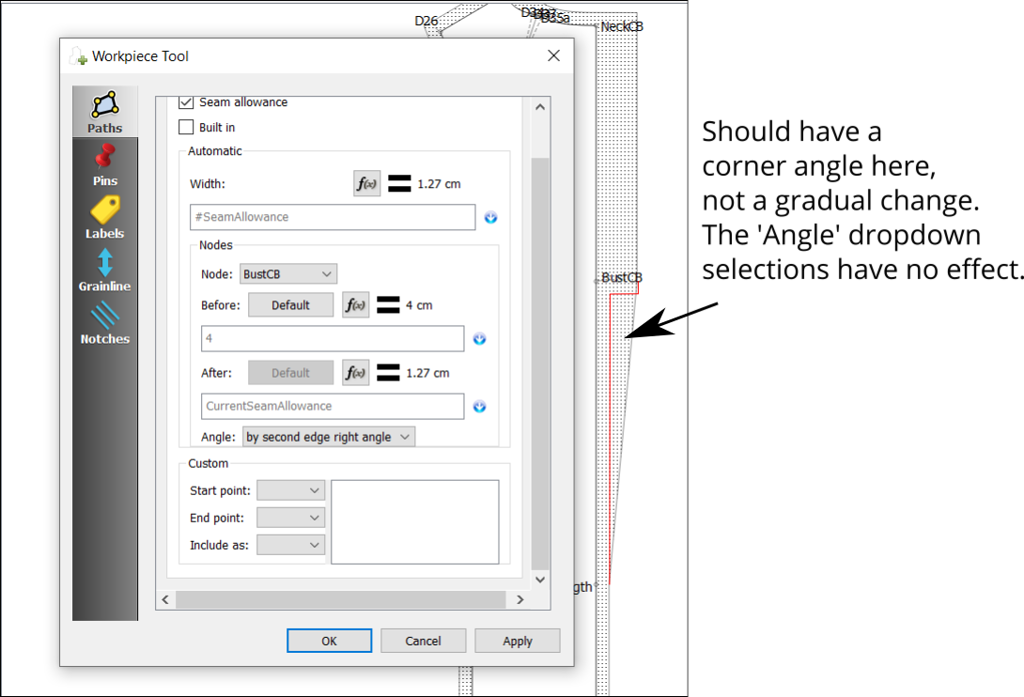Open the Pins settings page

pyautogui.click(x=104, y=165)
